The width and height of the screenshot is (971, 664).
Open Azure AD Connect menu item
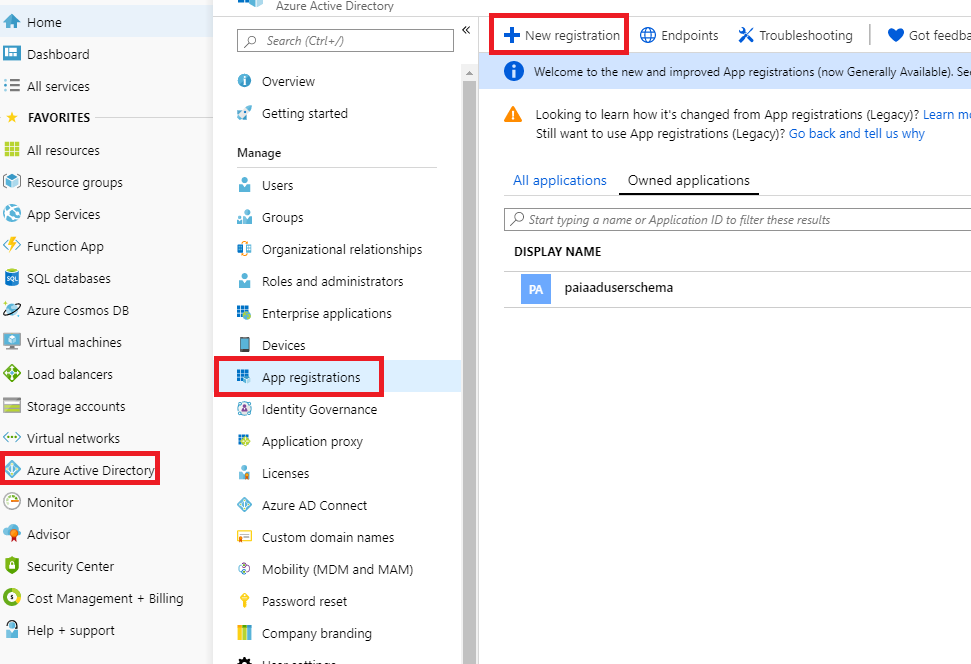pos(337,505)
